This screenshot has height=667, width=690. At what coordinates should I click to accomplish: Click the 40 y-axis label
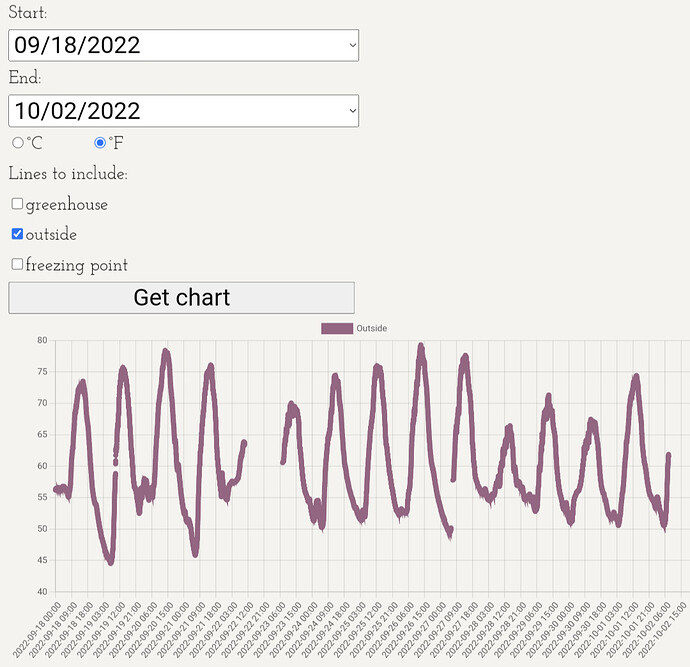click(x=42, y=592)
